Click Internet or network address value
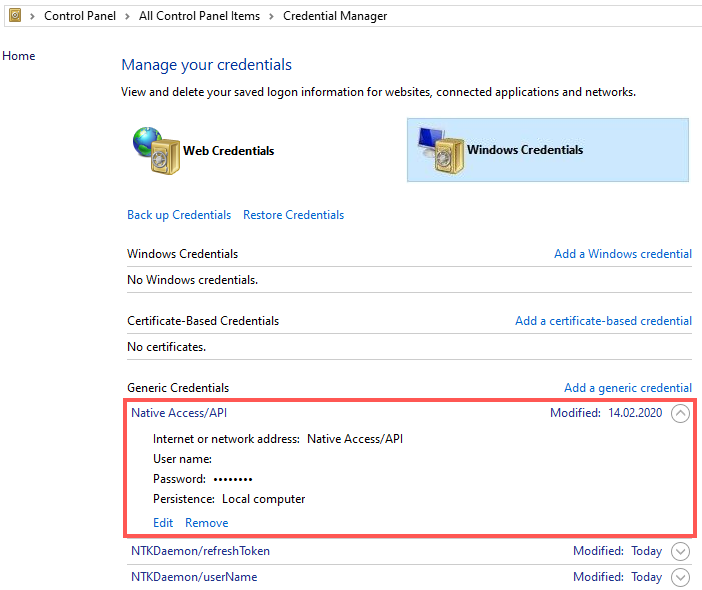Viewport: 702px width, 590px height. click(x=355, y=439)
